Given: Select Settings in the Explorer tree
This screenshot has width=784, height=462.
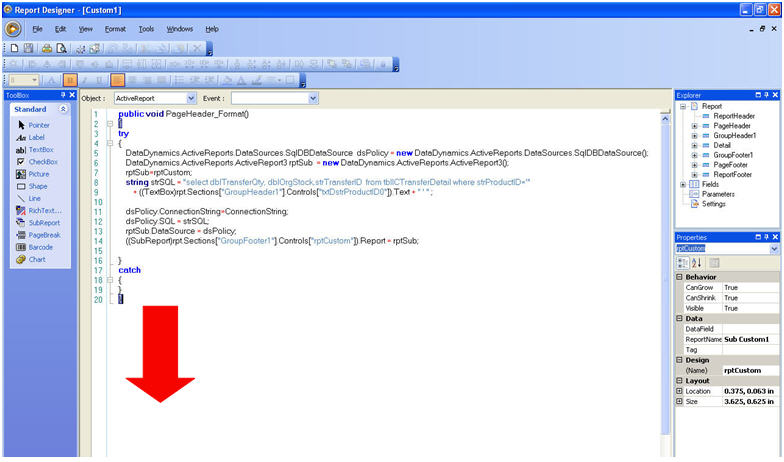Looking at the screenshot, I should coord(713,203).
